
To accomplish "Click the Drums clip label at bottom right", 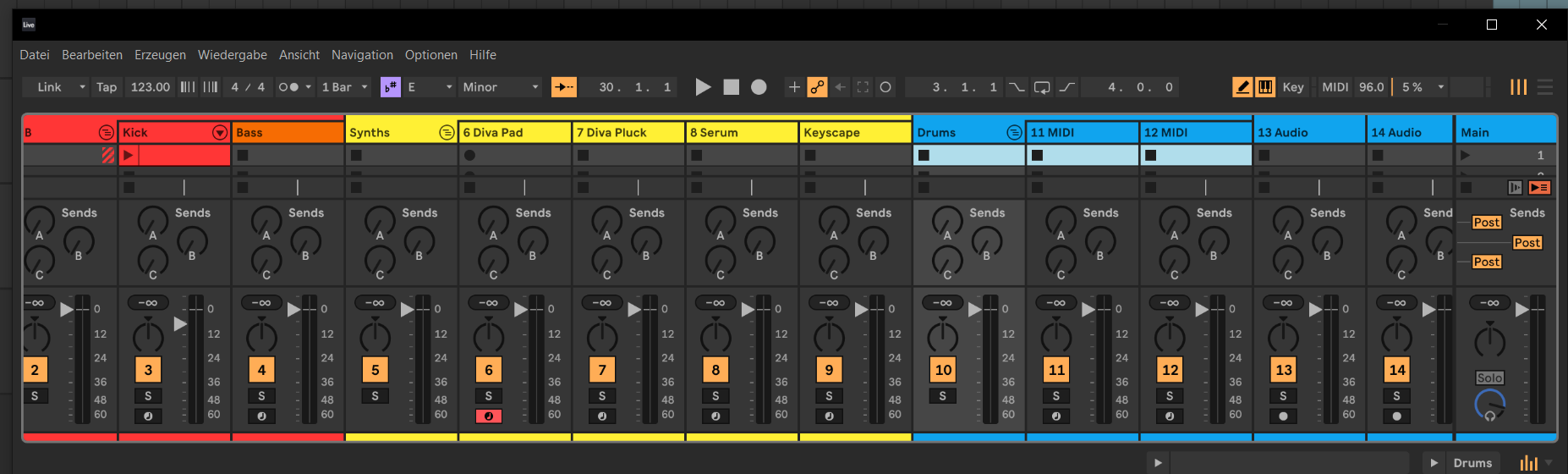I will tap(1472, 463).
